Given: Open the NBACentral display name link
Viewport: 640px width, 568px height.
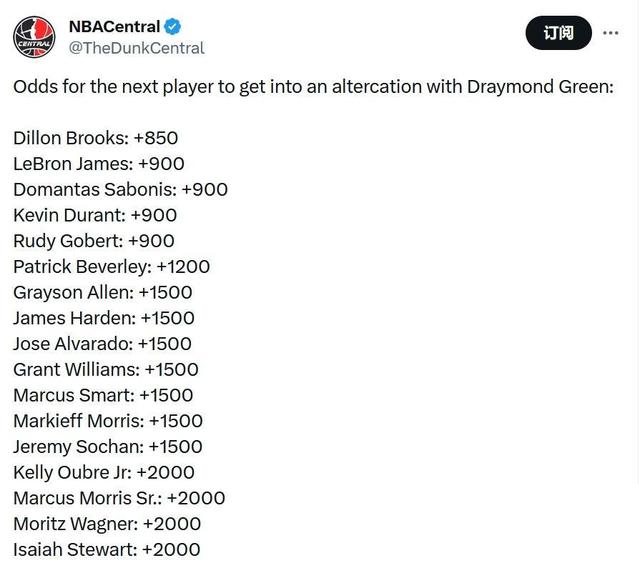Looking at the screenshot, I should 113,27.
